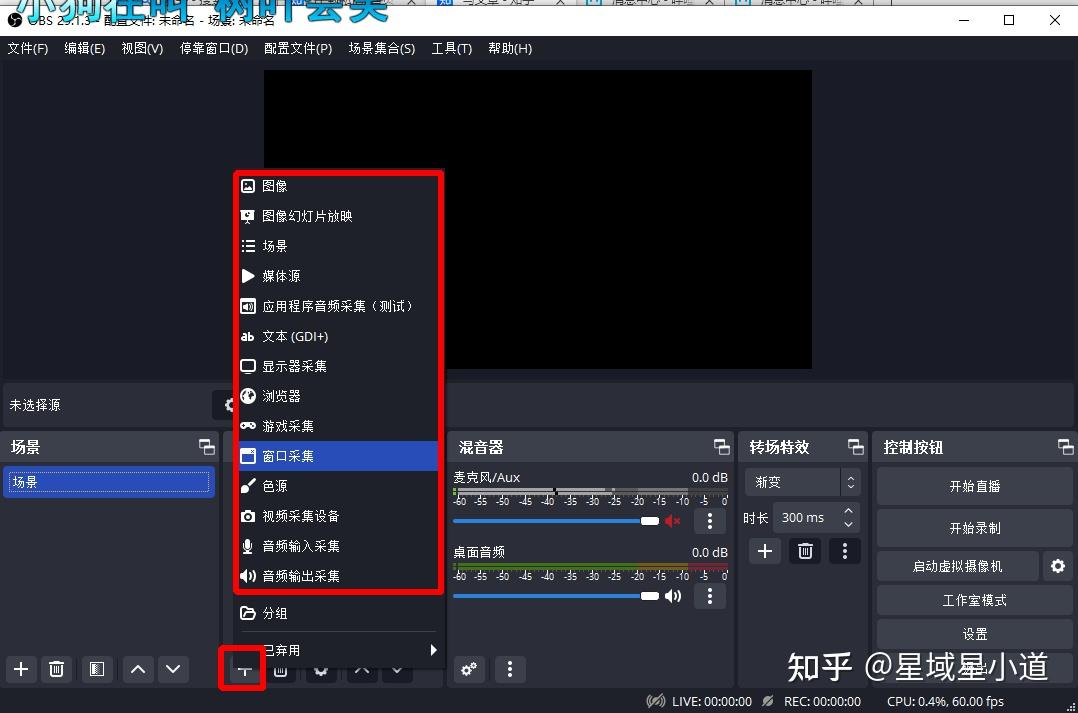Viewport: 1078px width, 713px height.
Task: Remove transition with trash icon
Action: pyautogui.click(x=805, y=551)
